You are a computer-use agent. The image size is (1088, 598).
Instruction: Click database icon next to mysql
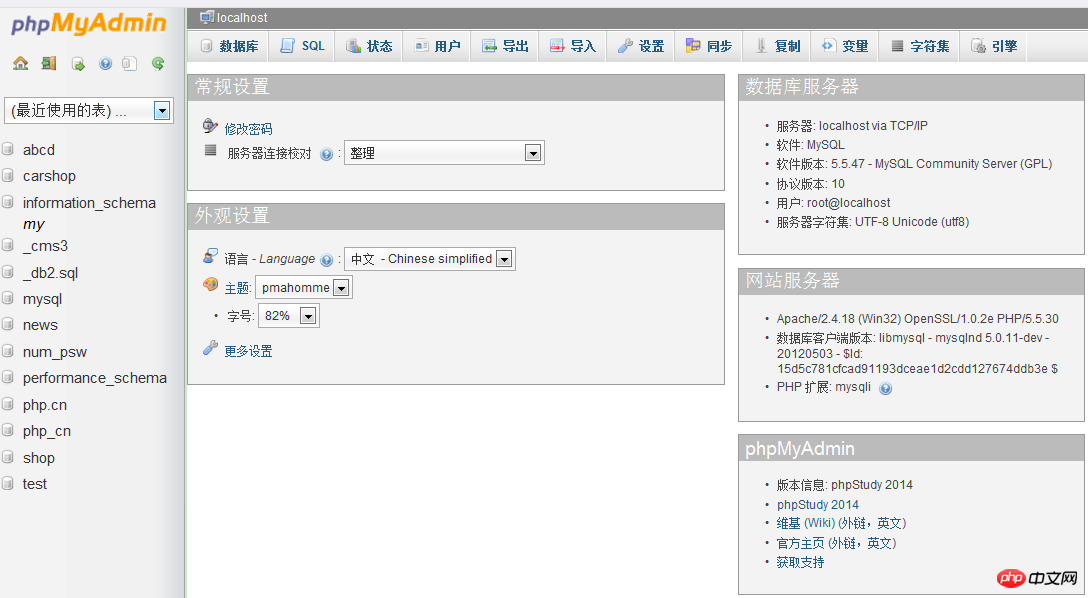pos(8,298)
